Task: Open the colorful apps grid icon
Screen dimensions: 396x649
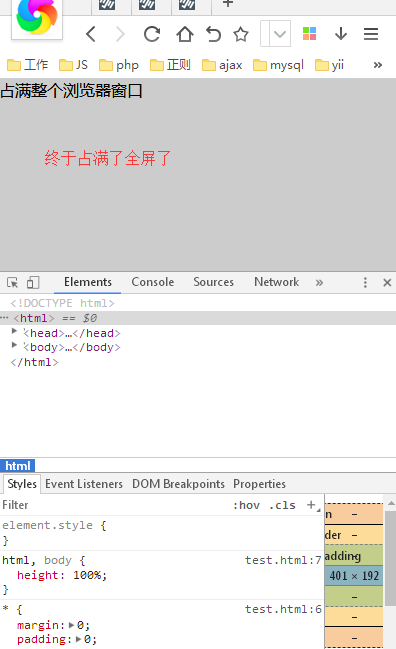Action: click(x=310, y=34)
